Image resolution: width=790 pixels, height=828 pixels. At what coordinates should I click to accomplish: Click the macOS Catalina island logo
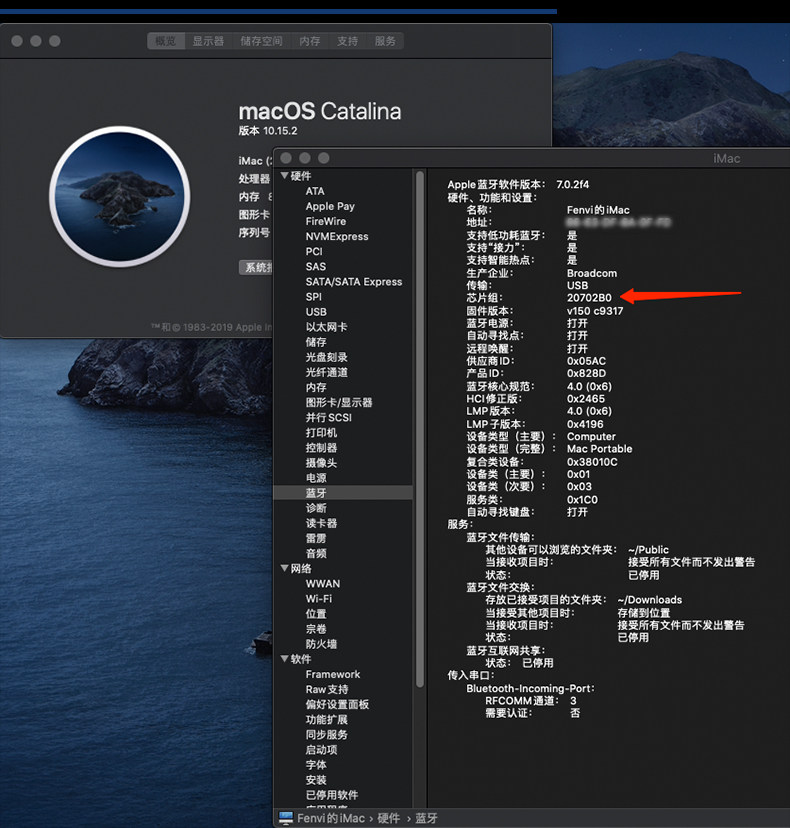(120, 196)
